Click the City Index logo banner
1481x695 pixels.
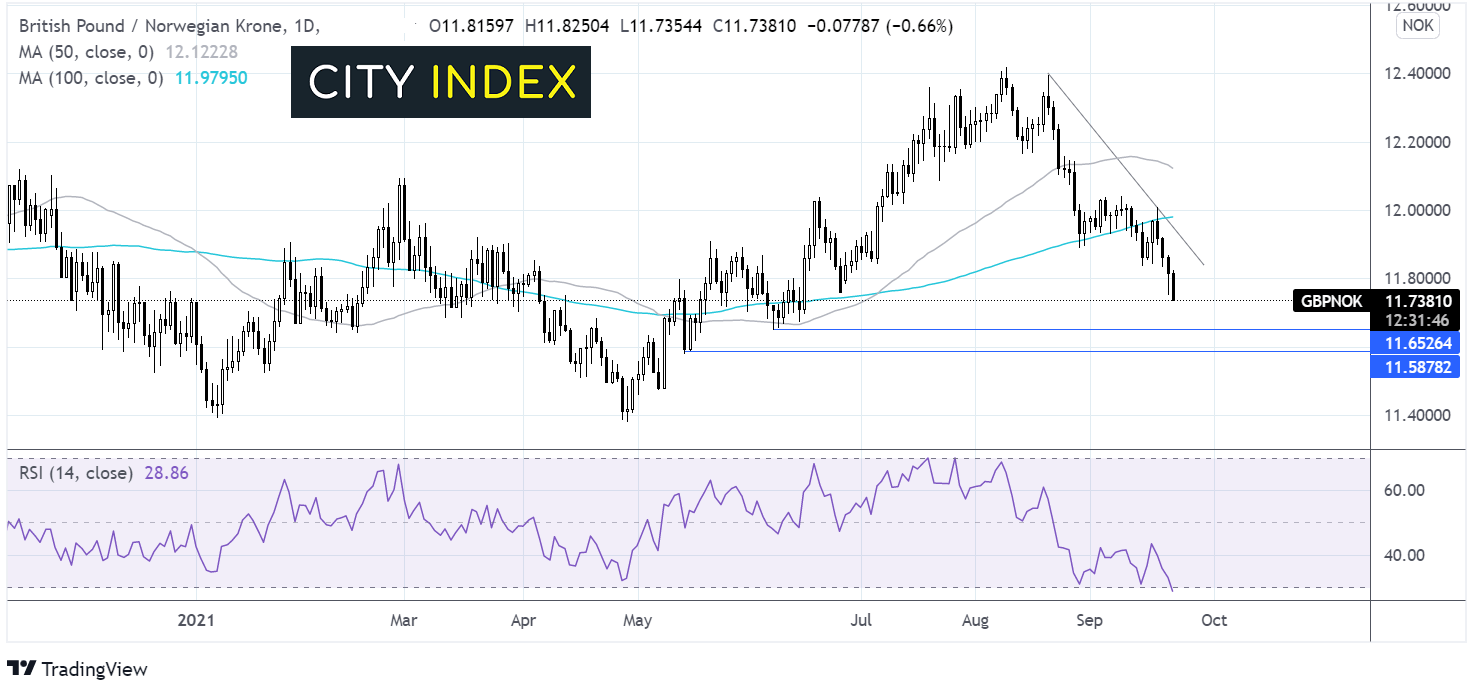441,82
